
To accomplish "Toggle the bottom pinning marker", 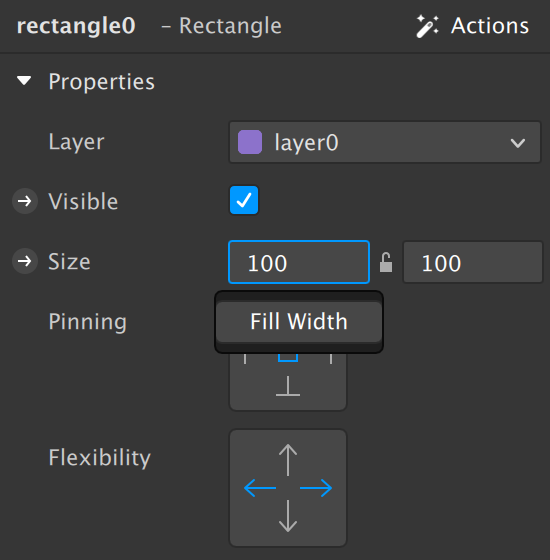I will (288, 386).
